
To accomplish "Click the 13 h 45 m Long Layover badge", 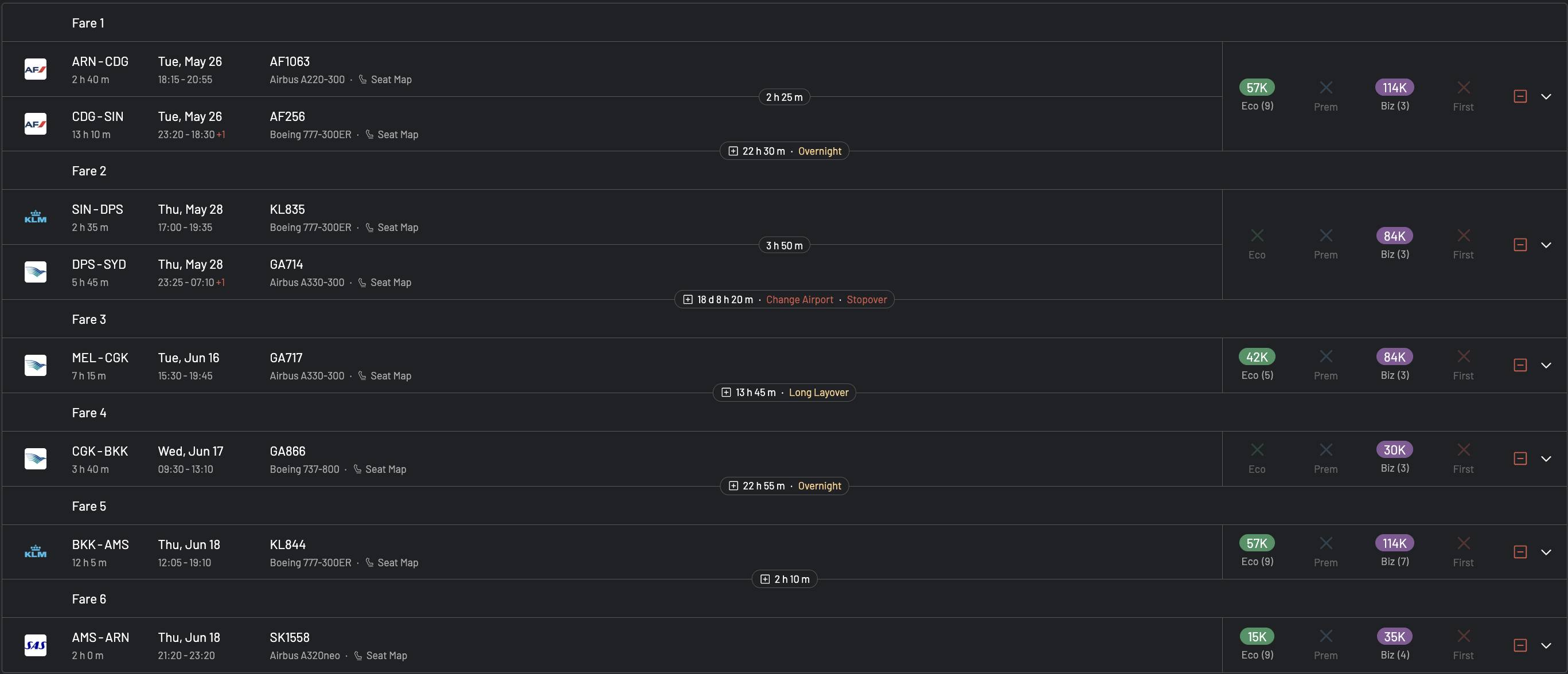I will click(x=784, y=393).
